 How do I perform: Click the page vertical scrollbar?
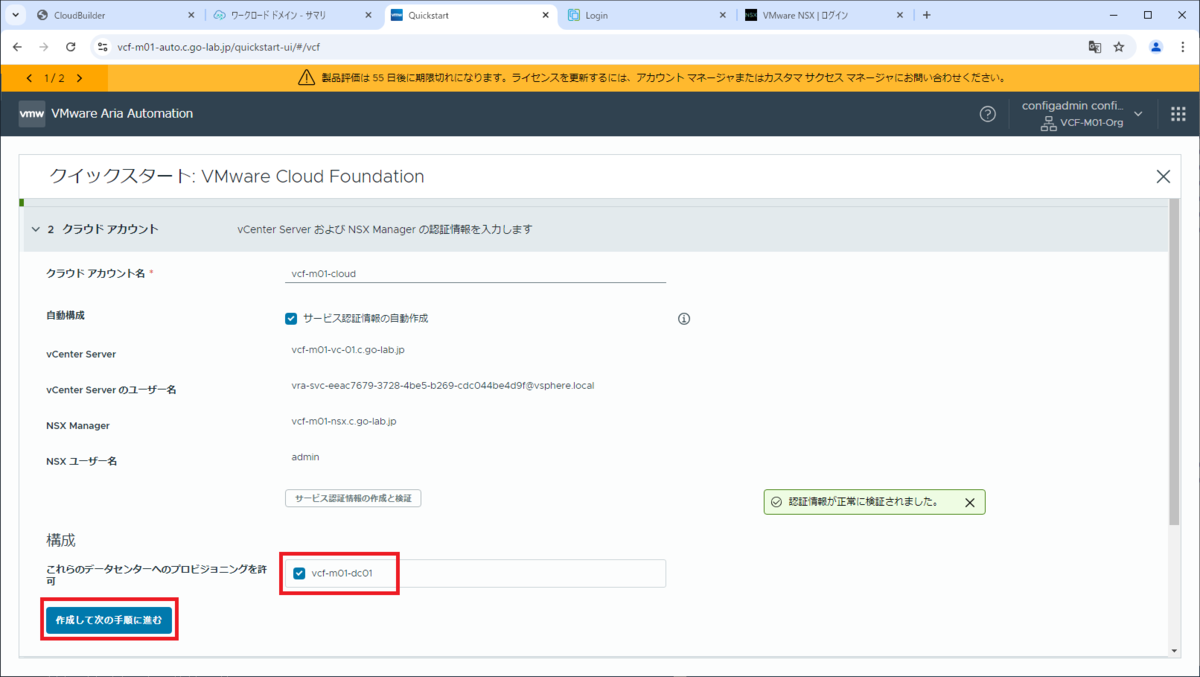(1174, 364)
